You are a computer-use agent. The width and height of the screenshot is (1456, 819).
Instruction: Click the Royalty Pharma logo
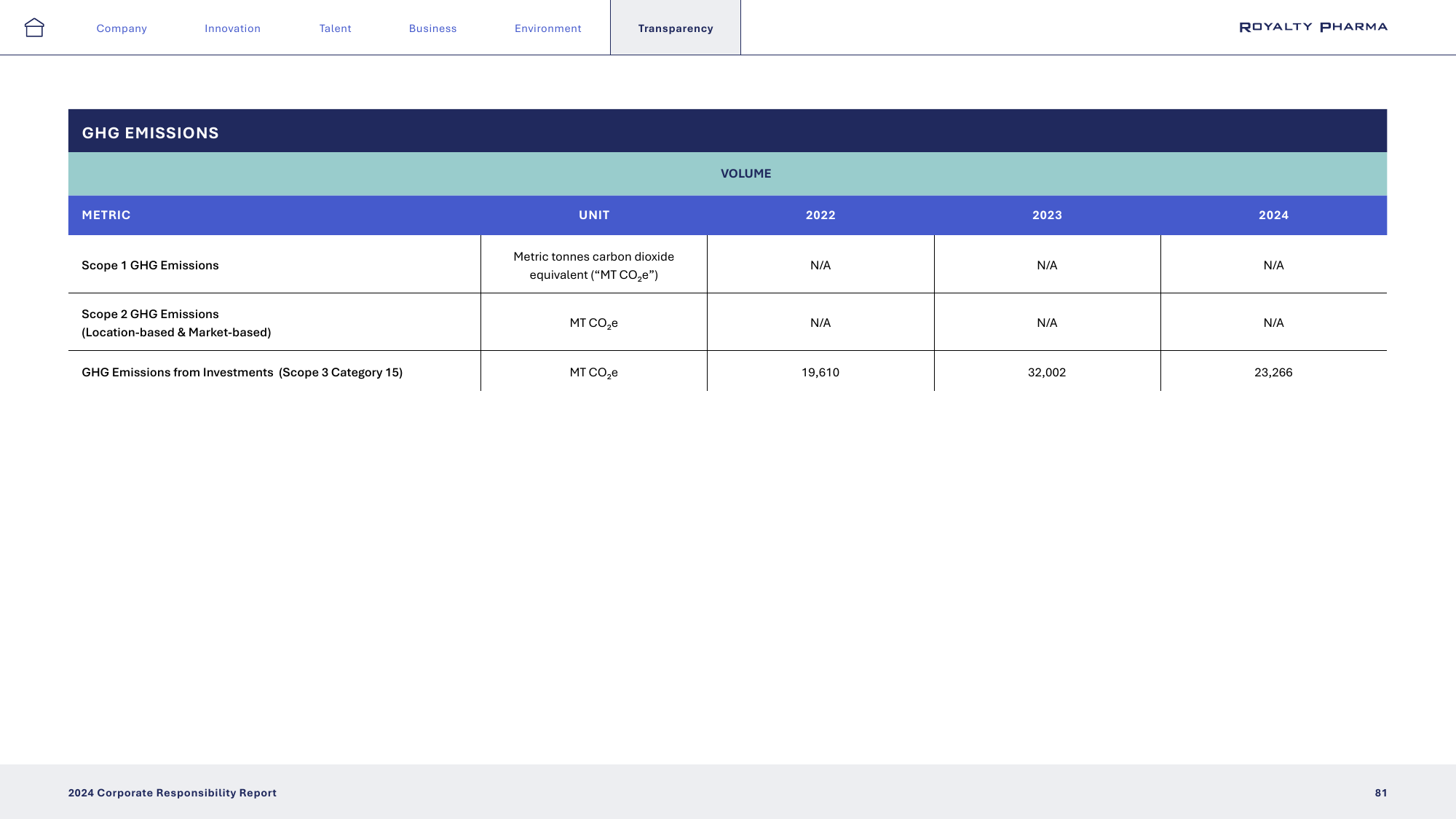click(1313, 27)
